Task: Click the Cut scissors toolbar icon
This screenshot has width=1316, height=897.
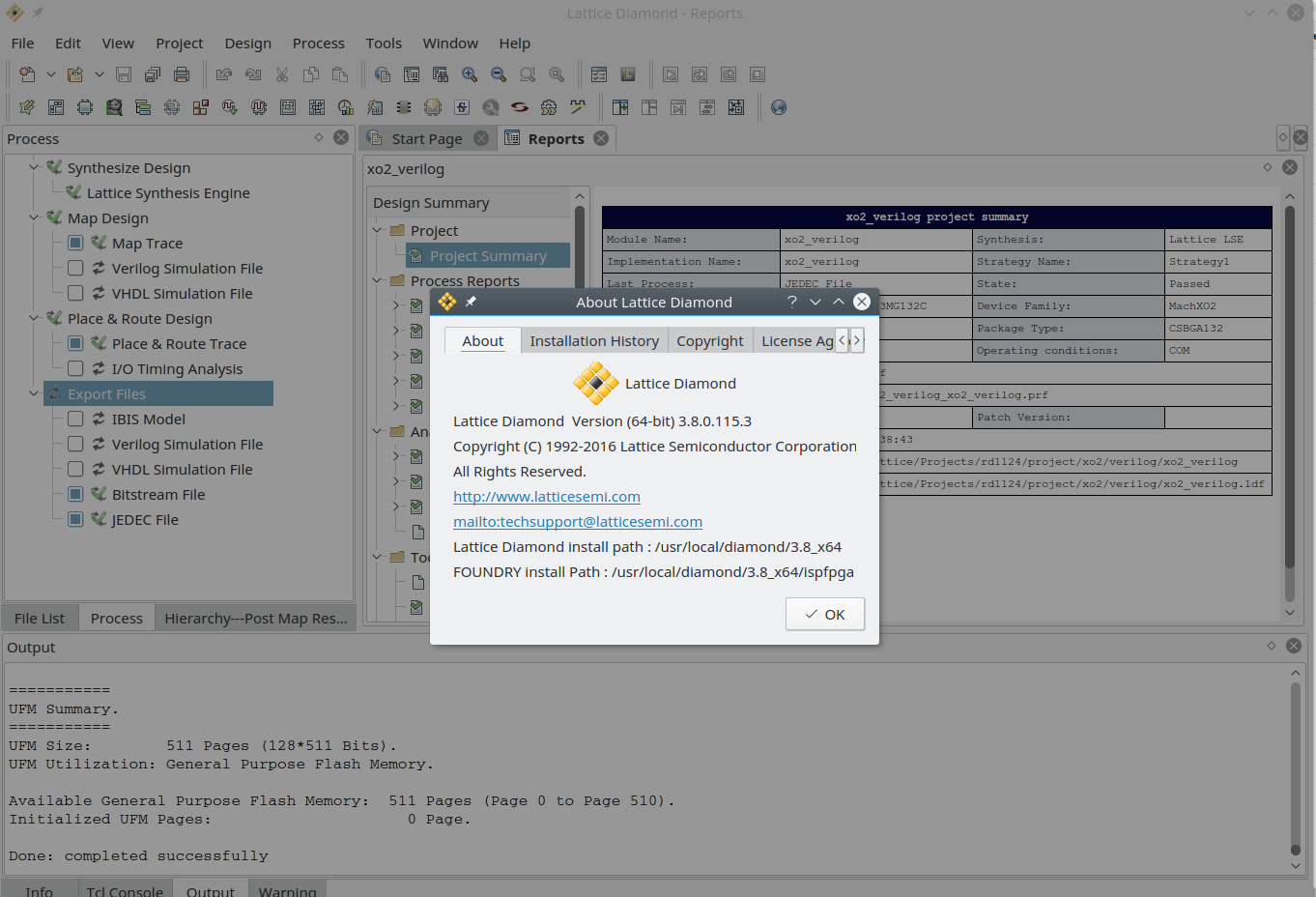Action: pos(282,74)
